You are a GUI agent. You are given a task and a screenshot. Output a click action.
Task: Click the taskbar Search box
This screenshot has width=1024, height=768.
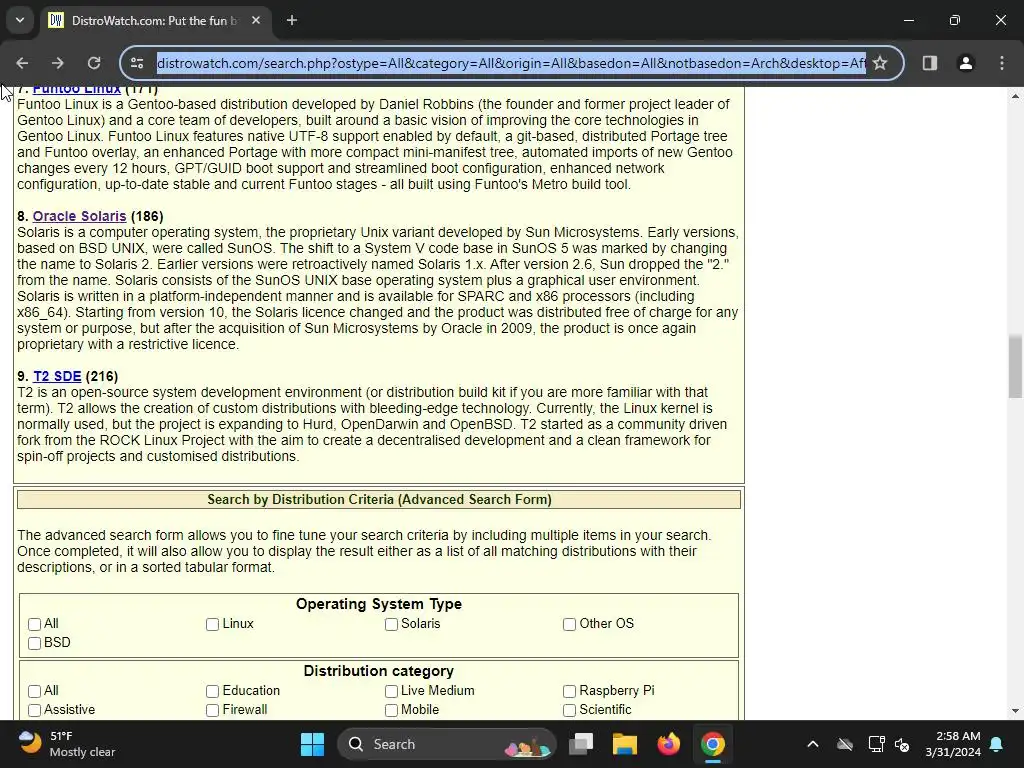[x=447, y=744]
